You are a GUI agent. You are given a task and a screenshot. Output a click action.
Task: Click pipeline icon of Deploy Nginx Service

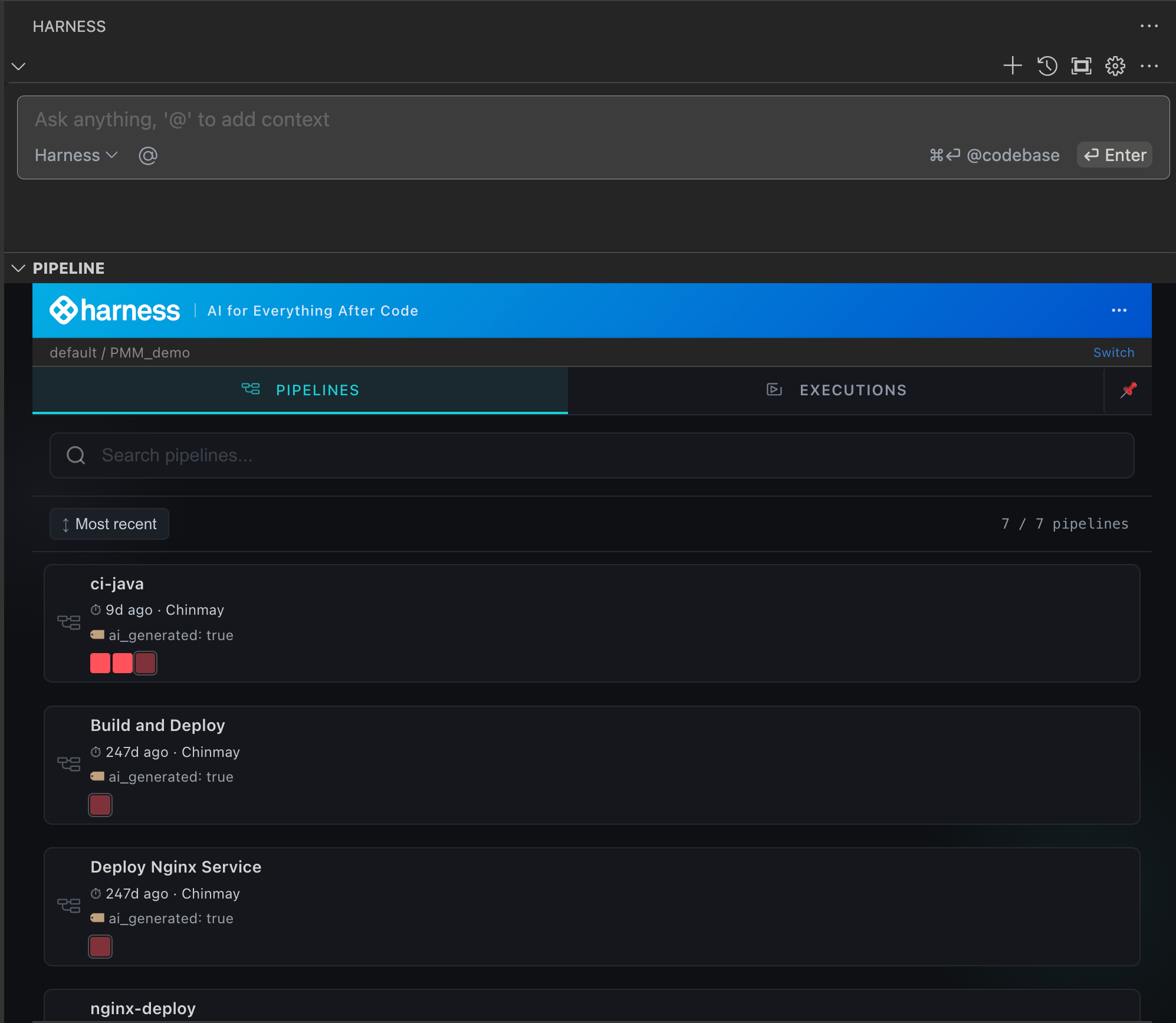68,906
